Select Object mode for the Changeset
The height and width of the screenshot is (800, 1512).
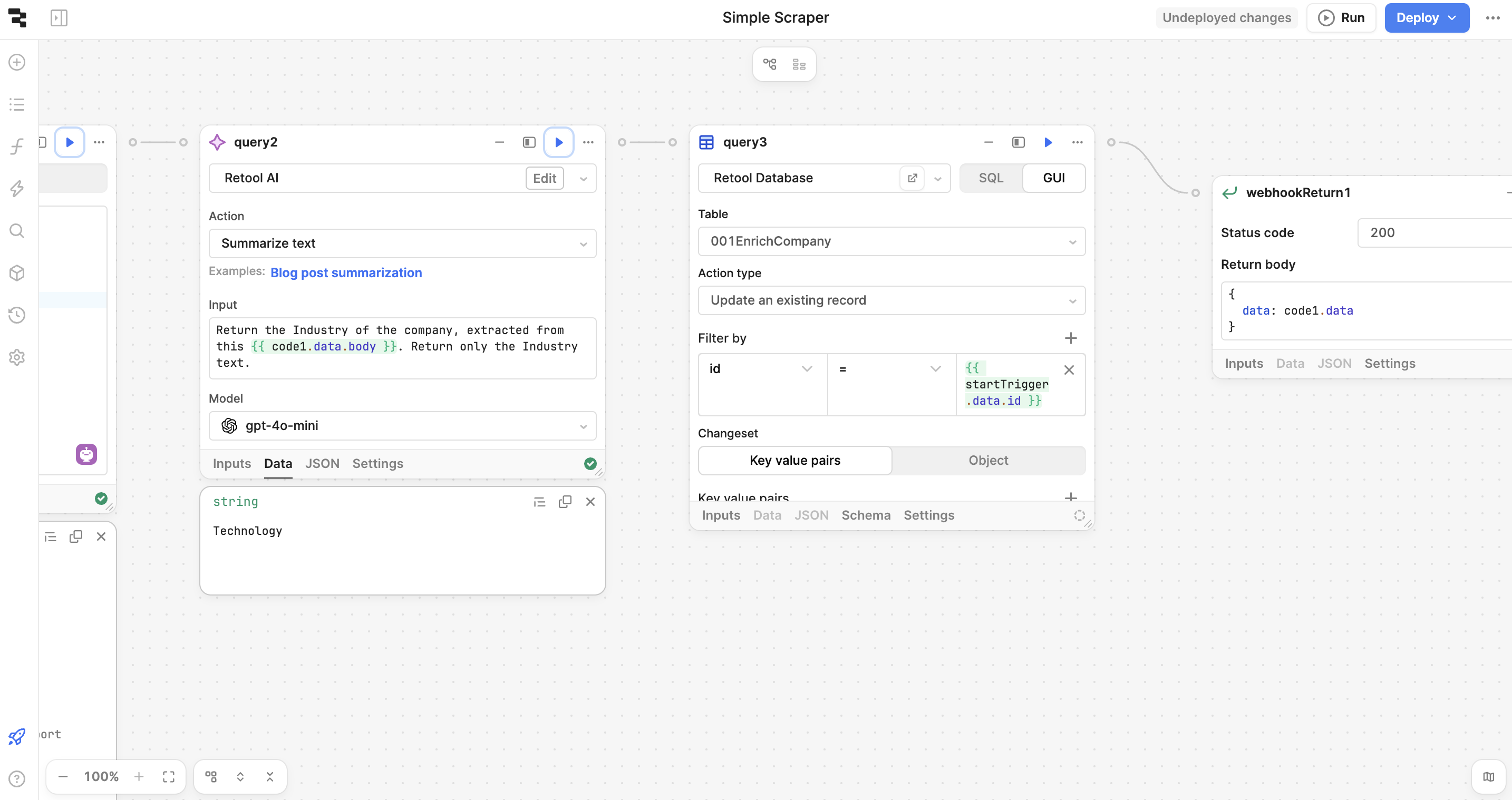tap(988, 460)
